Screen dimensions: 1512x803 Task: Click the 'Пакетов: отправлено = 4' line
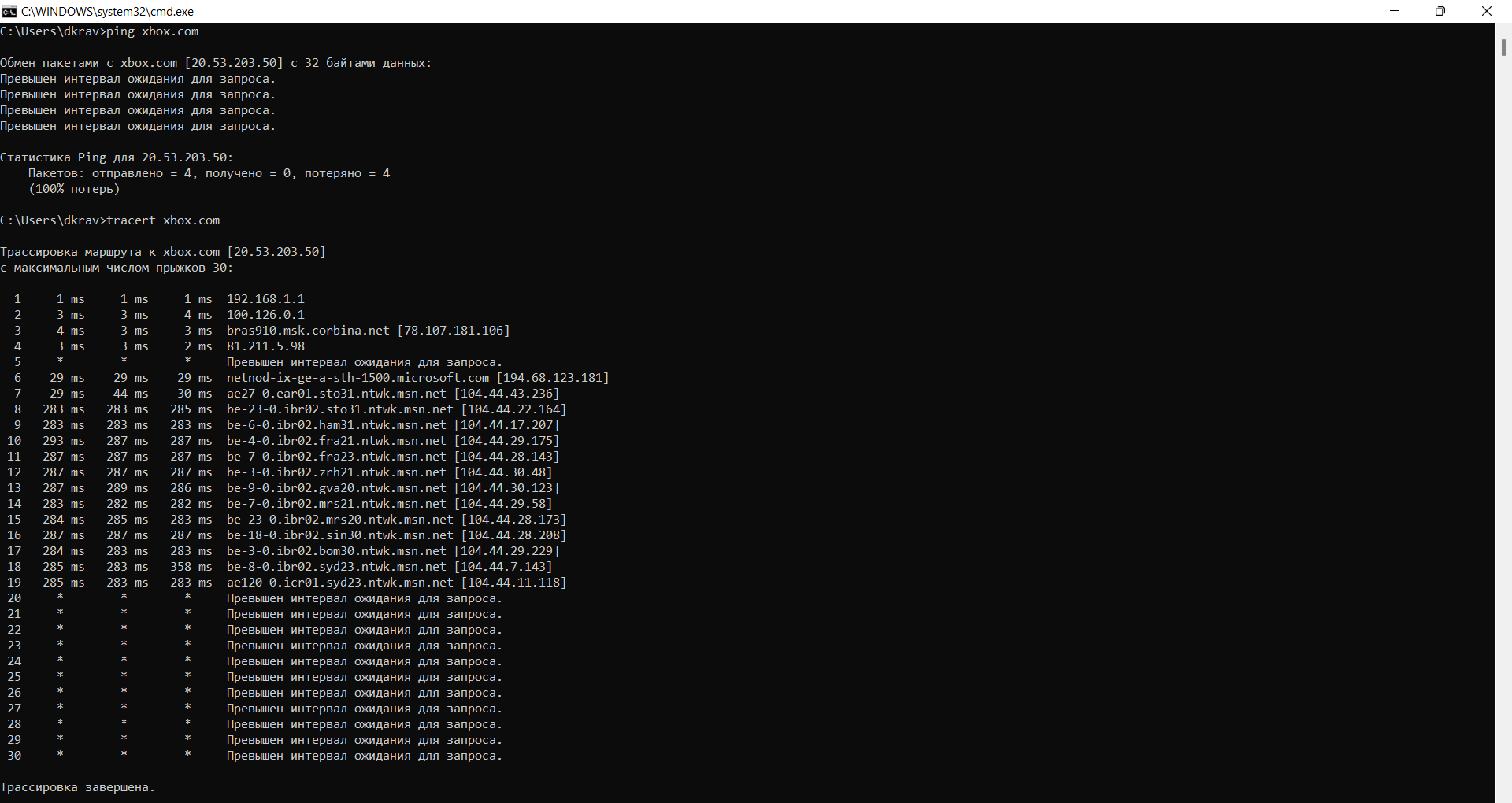[x=209, y=173]
